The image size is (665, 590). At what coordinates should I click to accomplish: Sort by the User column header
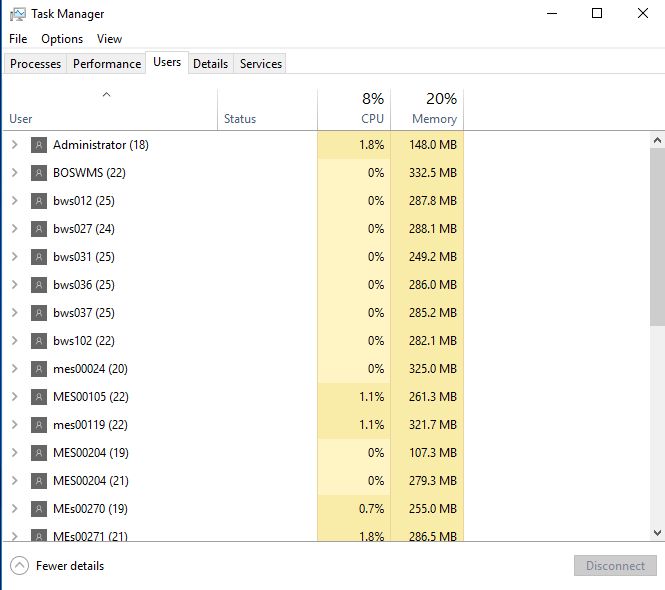(x=110, y=109)
